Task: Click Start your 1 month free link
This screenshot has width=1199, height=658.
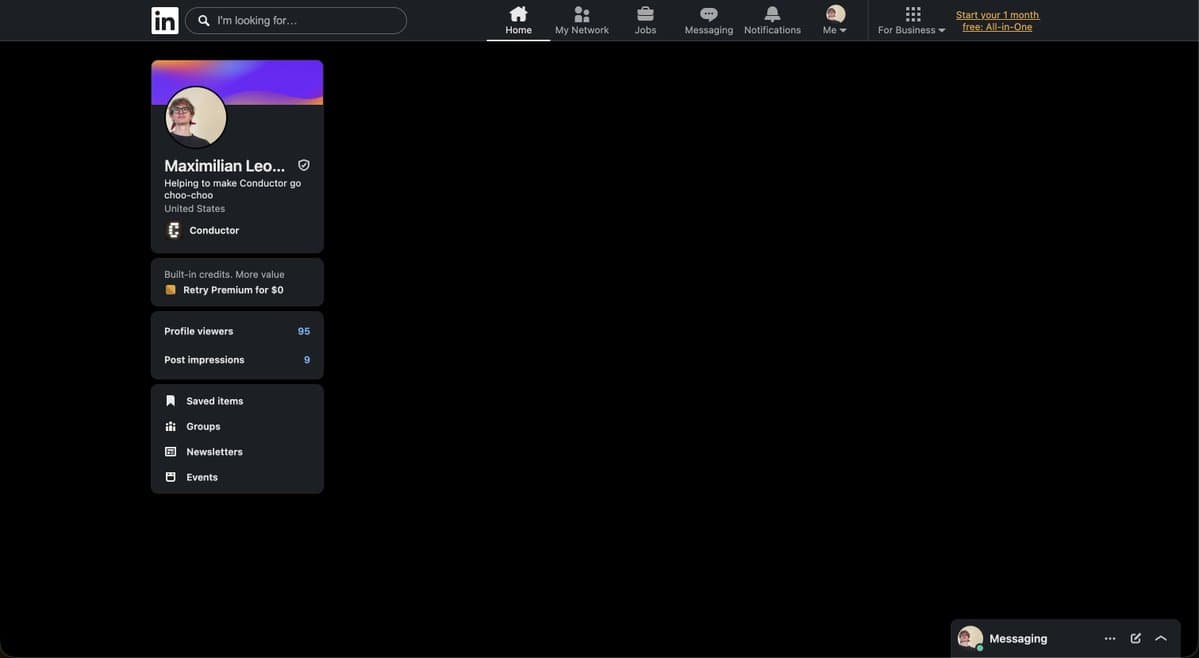Action: pos(997,21)
